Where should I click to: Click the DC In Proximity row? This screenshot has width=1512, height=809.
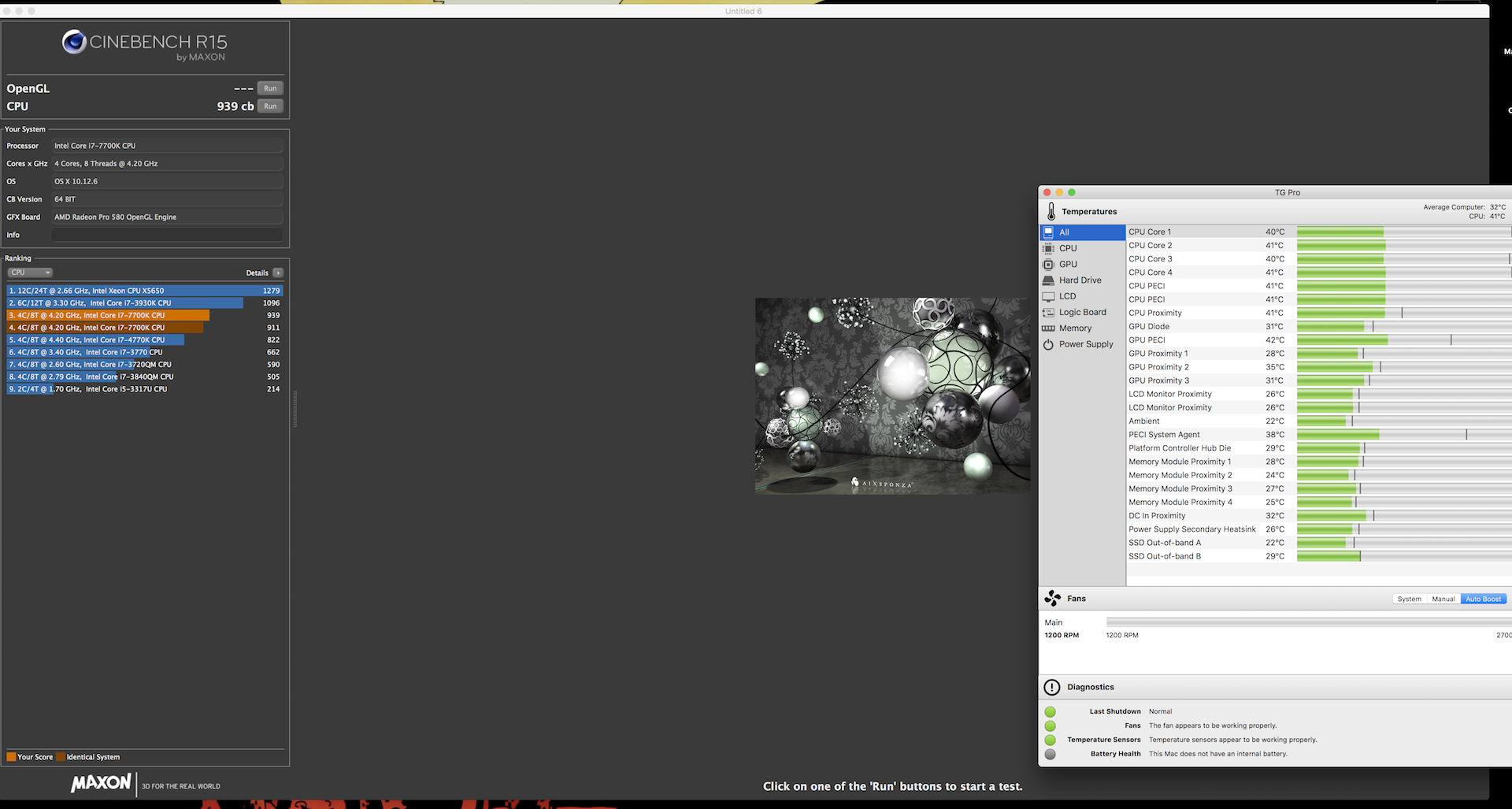1319,516
